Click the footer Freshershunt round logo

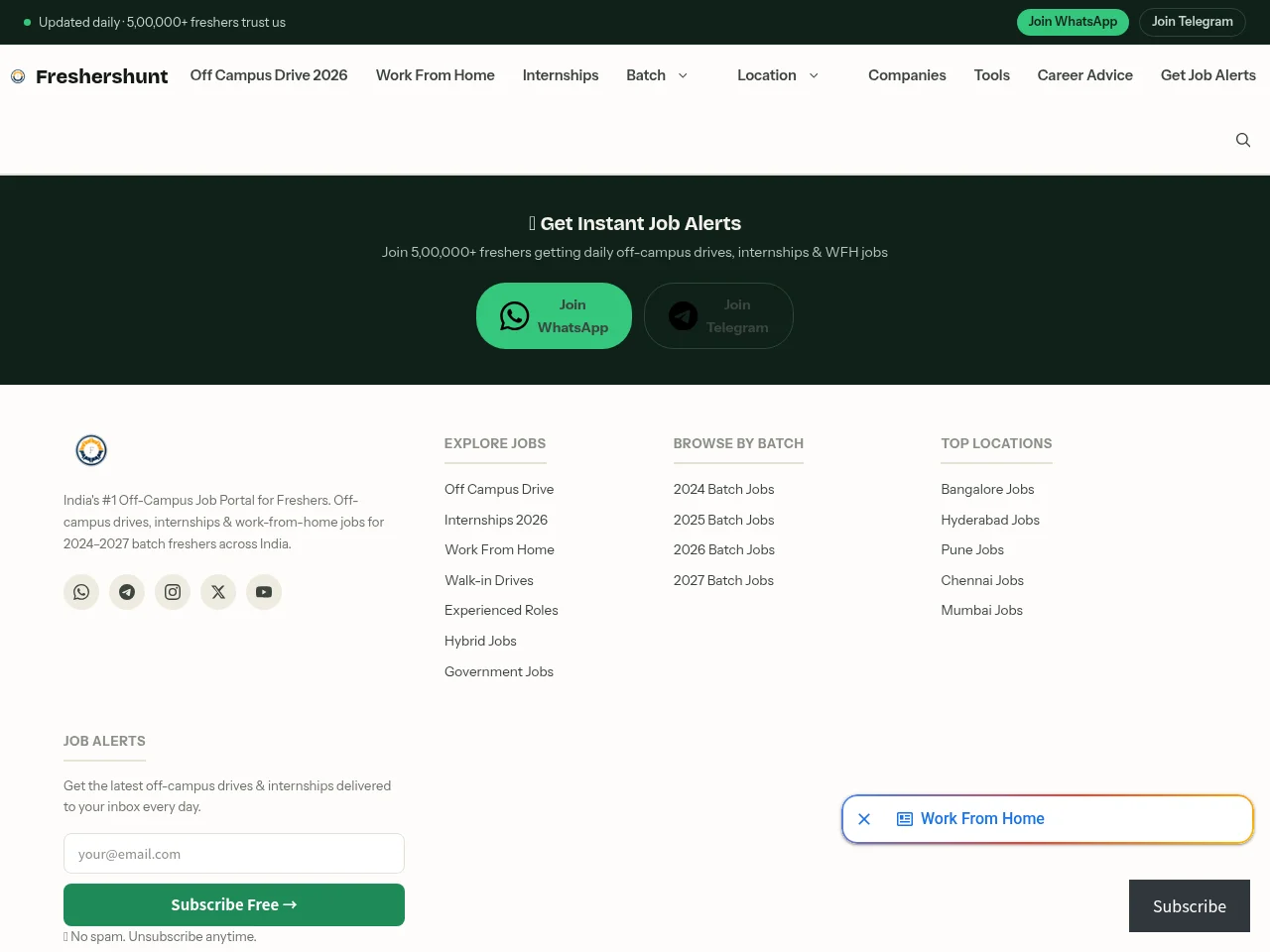click(91, 450)
